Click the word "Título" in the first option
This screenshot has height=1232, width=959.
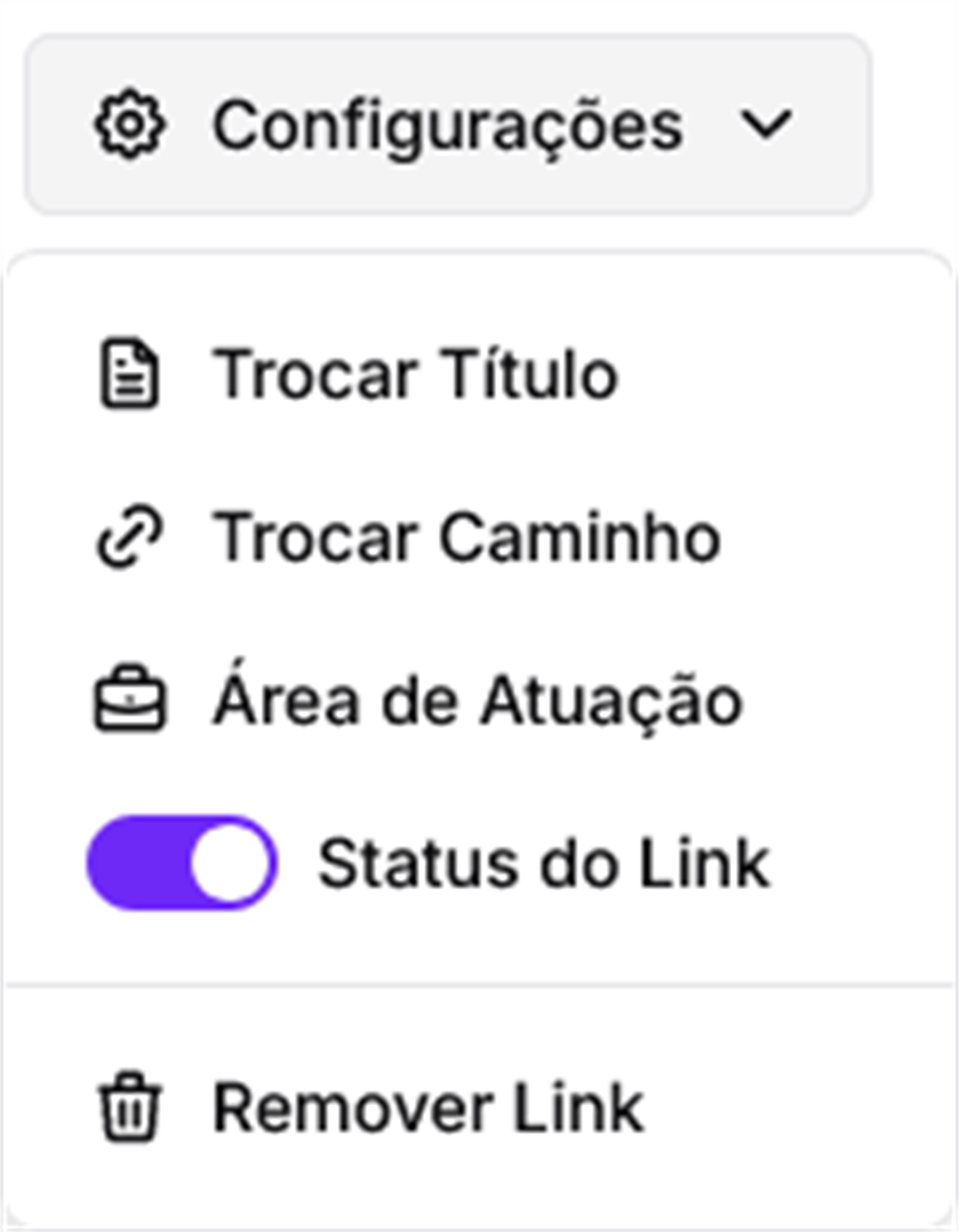528,374
